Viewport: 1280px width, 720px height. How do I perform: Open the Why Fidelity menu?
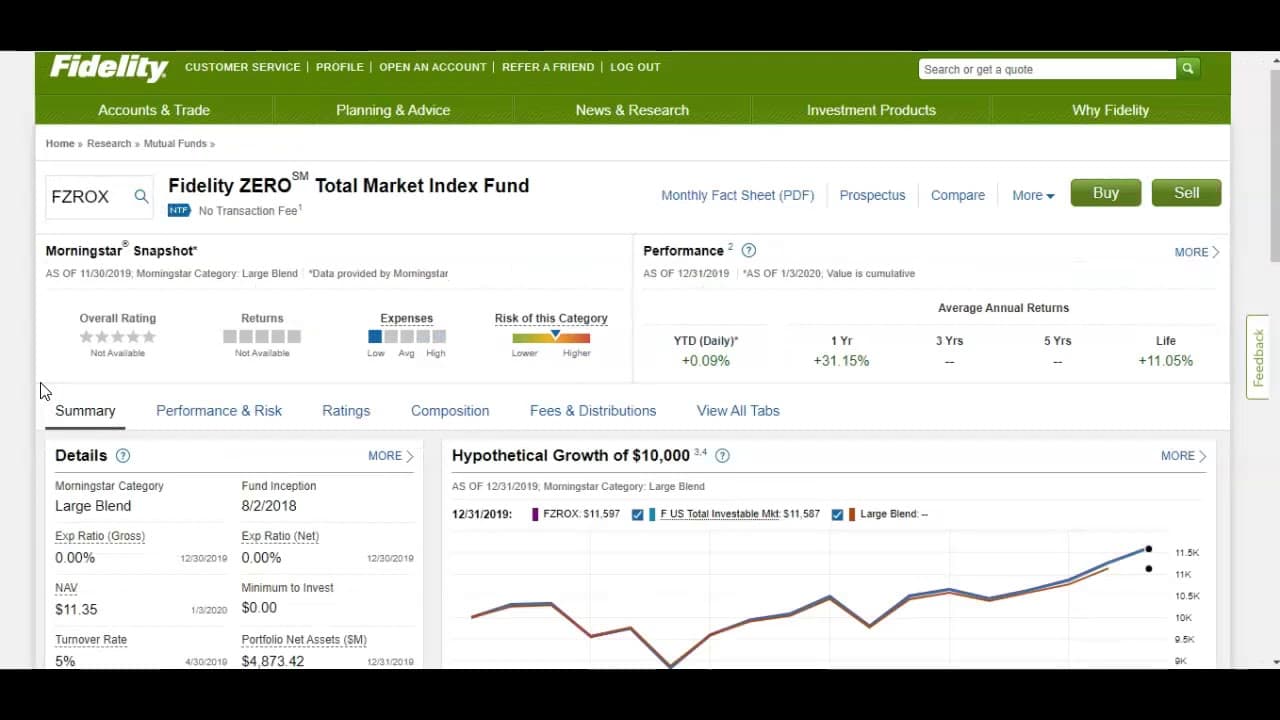point(1110,110)
